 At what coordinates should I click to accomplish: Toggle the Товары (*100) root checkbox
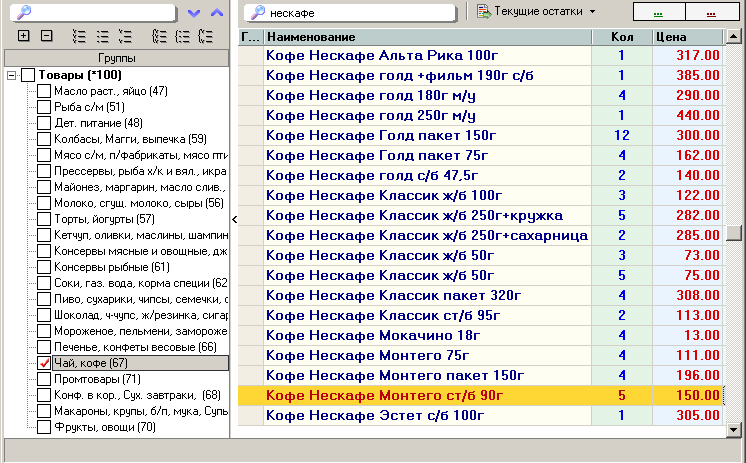point(28,75)
